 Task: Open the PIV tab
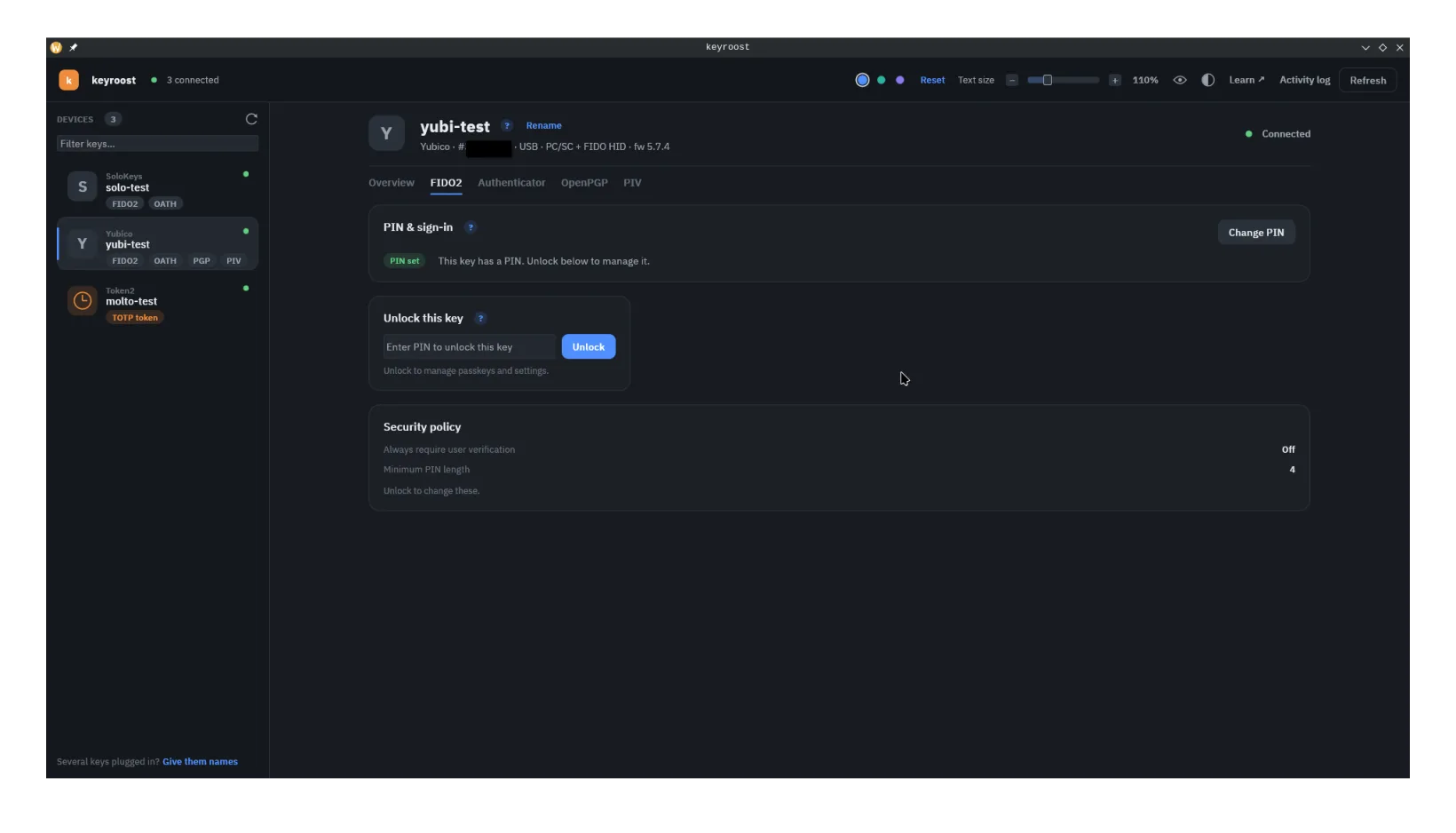632,183
